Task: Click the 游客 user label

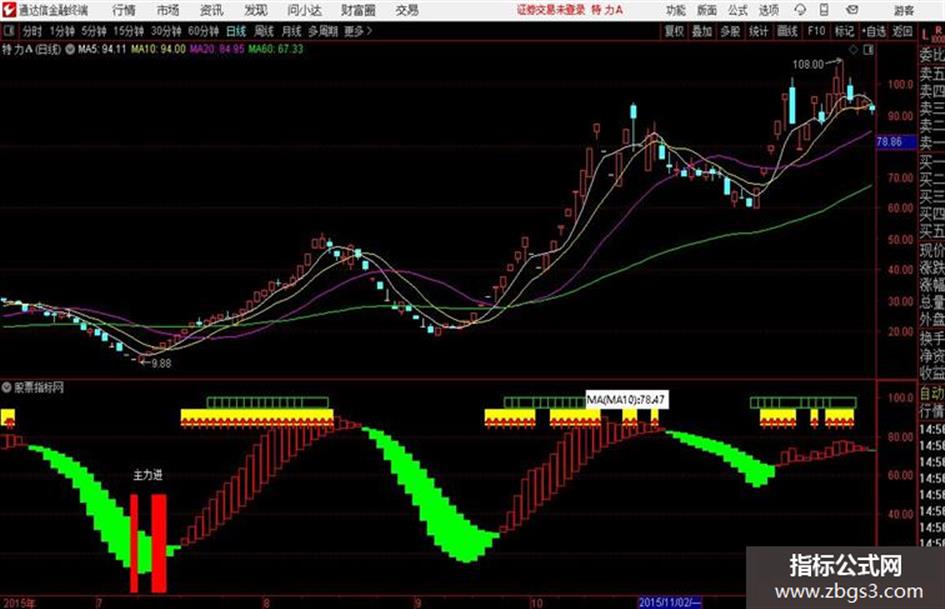Action: click(x=903, y=10)
